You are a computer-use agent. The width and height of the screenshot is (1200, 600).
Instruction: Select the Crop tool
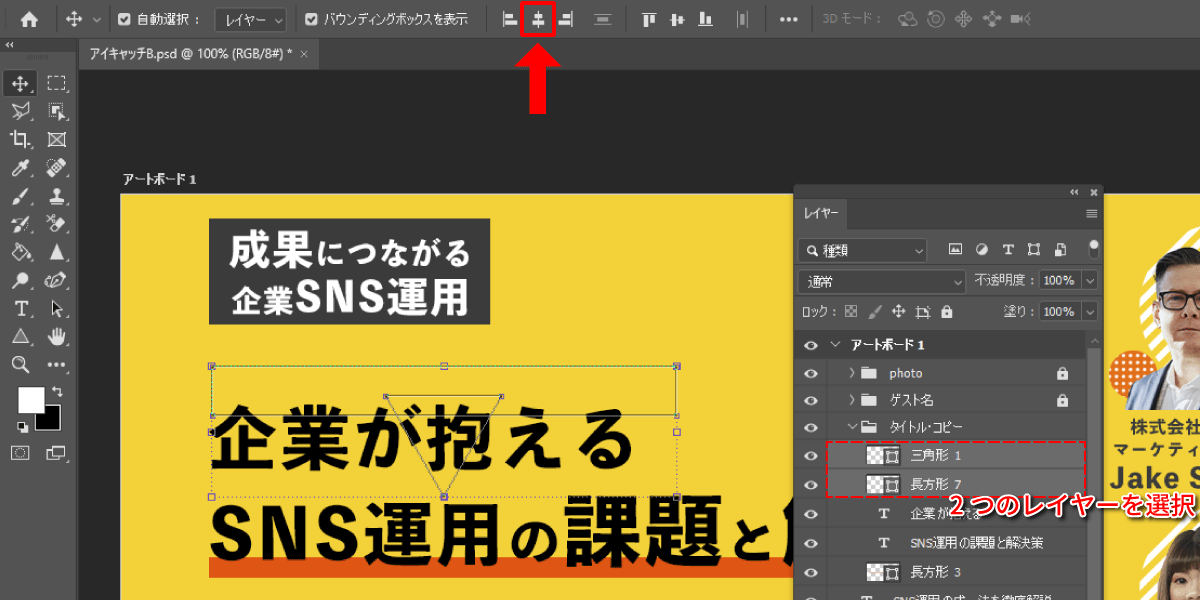point(20,139)
